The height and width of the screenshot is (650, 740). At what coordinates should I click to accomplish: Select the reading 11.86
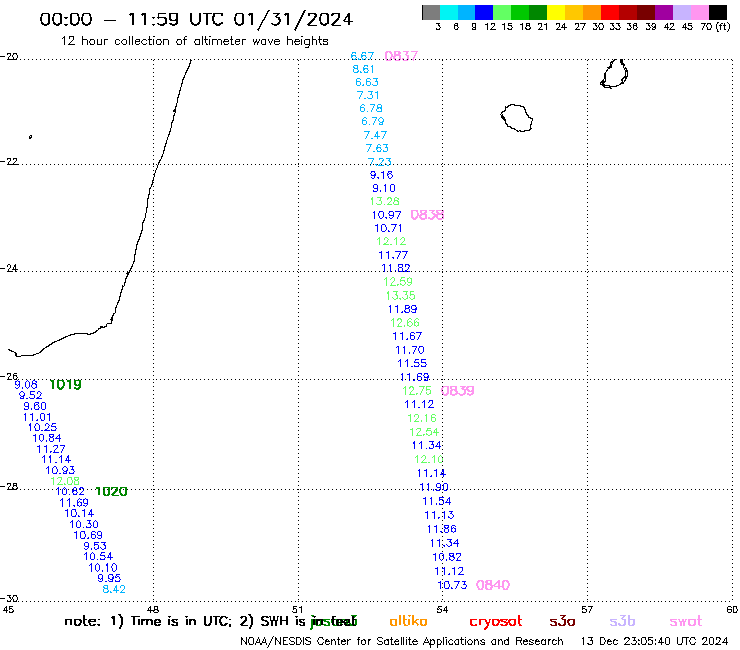point(442,529)
